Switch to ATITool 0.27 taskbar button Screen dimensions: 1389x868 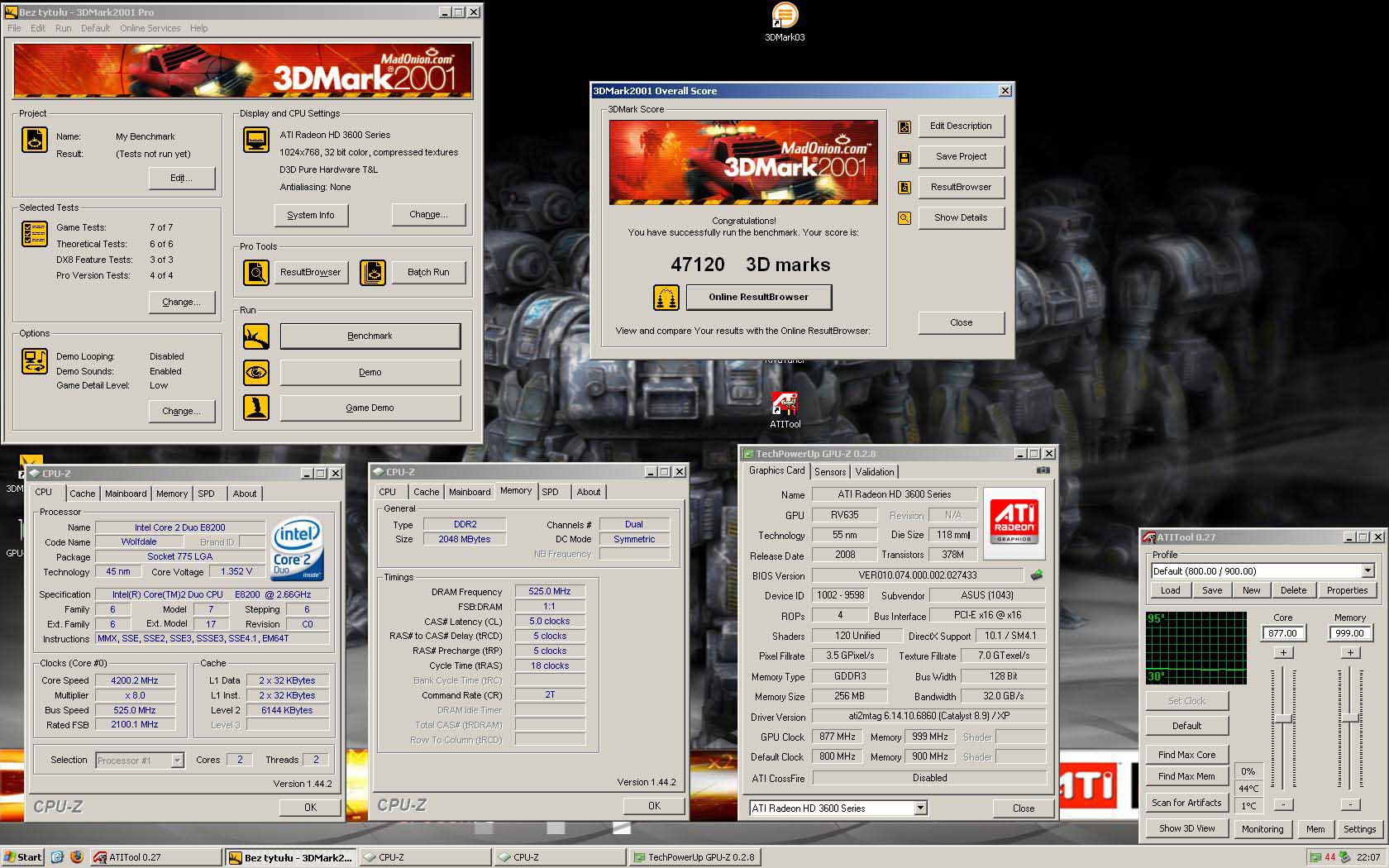[156, 857]
